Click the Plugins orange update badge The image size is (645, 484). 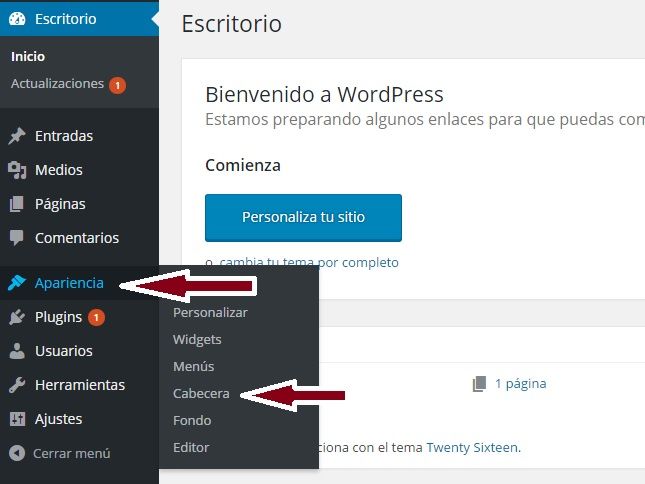pos(96,317)
